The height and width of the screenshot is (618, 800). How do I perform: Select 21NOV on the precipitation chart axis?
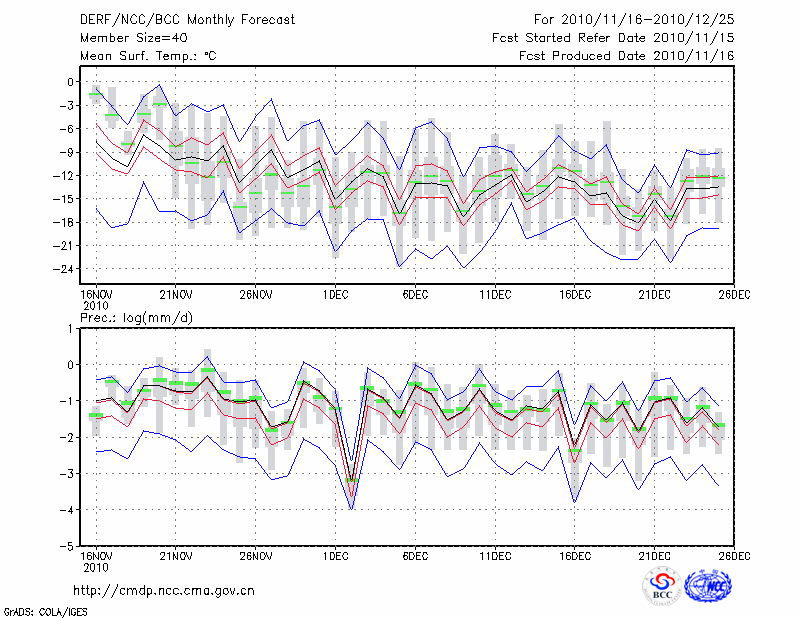point(176,555)
